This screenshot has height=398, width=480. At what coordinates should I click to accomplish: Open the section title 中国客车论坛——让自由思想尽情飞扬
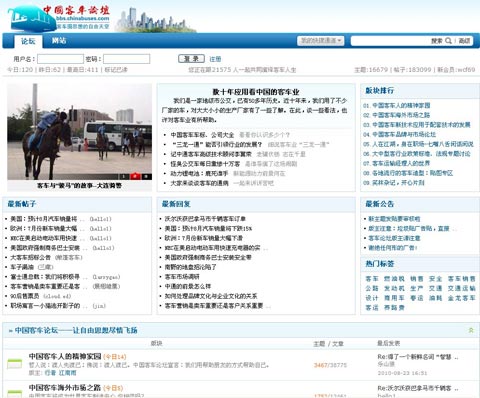[x=76, y=330]
